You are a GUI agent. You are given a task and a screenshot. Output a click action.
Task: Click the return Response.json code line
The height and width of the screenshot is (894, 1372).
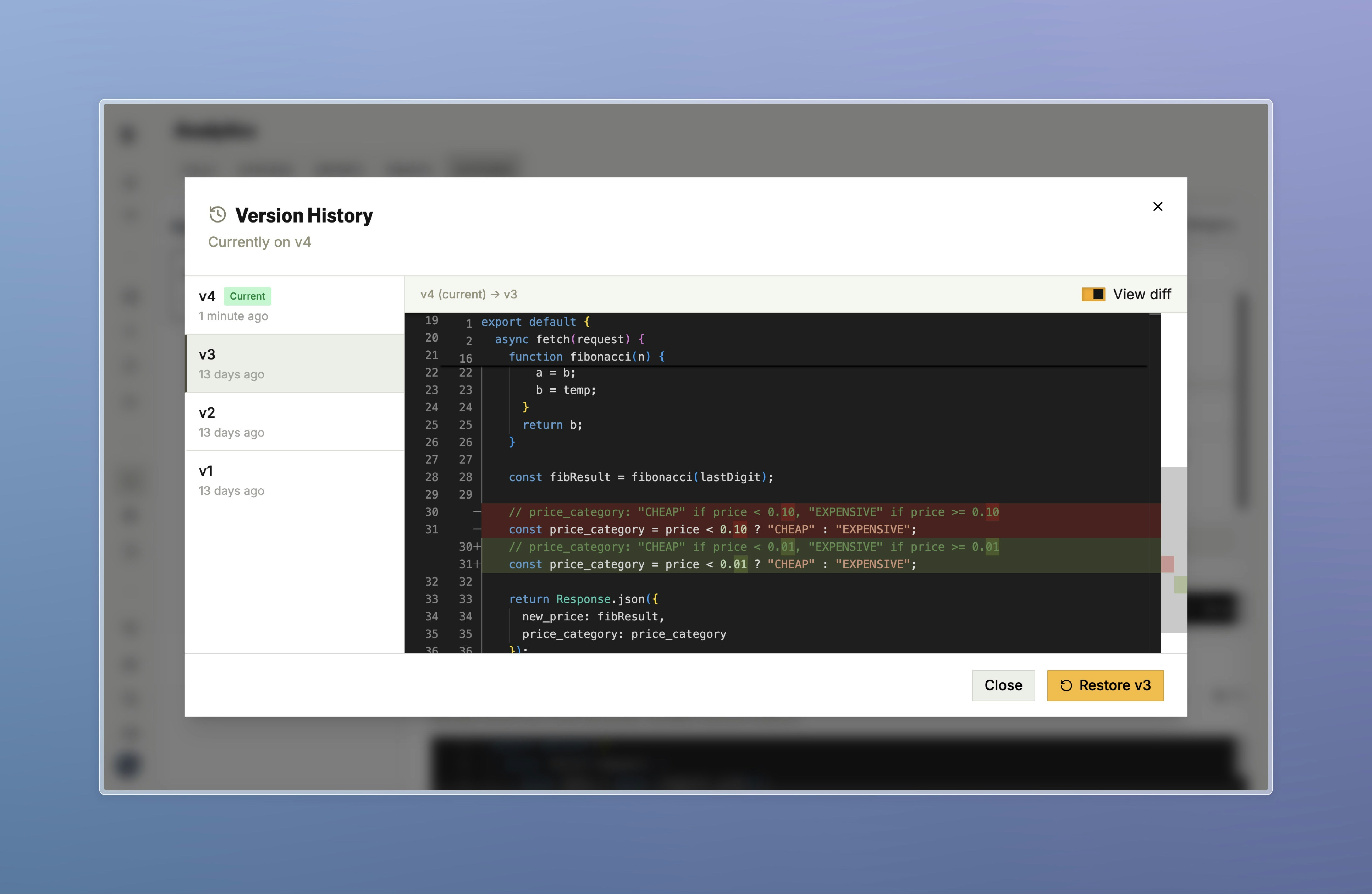tap(583, 599)
